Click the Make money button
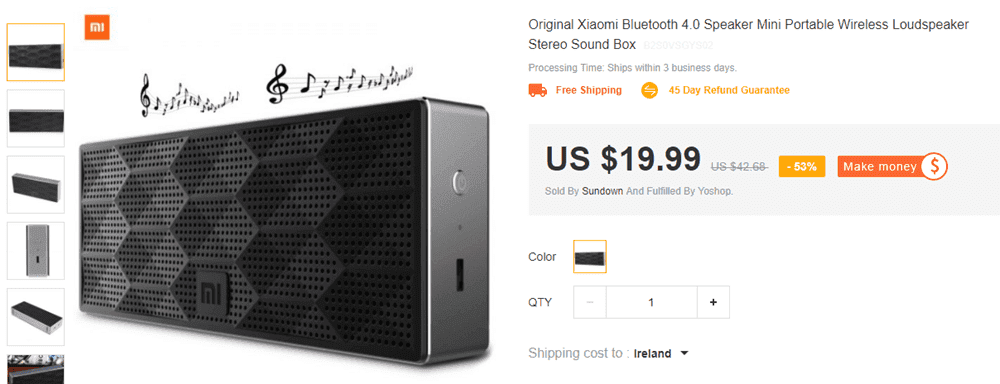This screenshot has width=1000, height=384. pyautogui.click(x=892, y=166)
